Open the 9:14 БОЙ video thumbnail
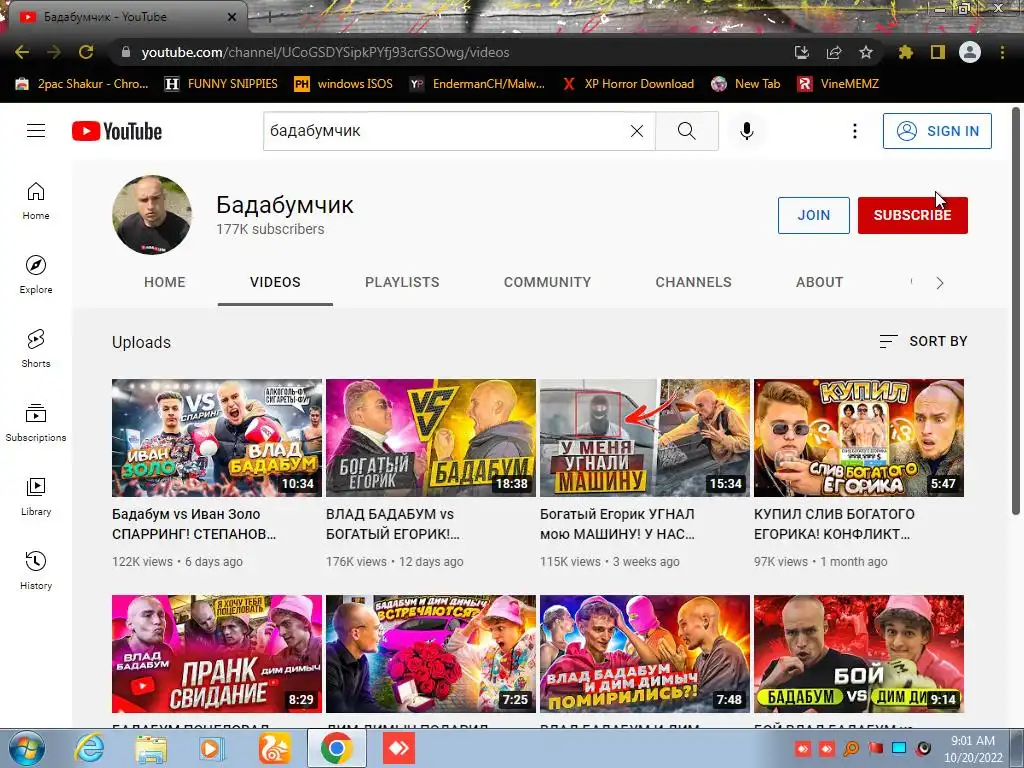The height and width of the screenshot is (768, 1024). click(x=859, y=653)
